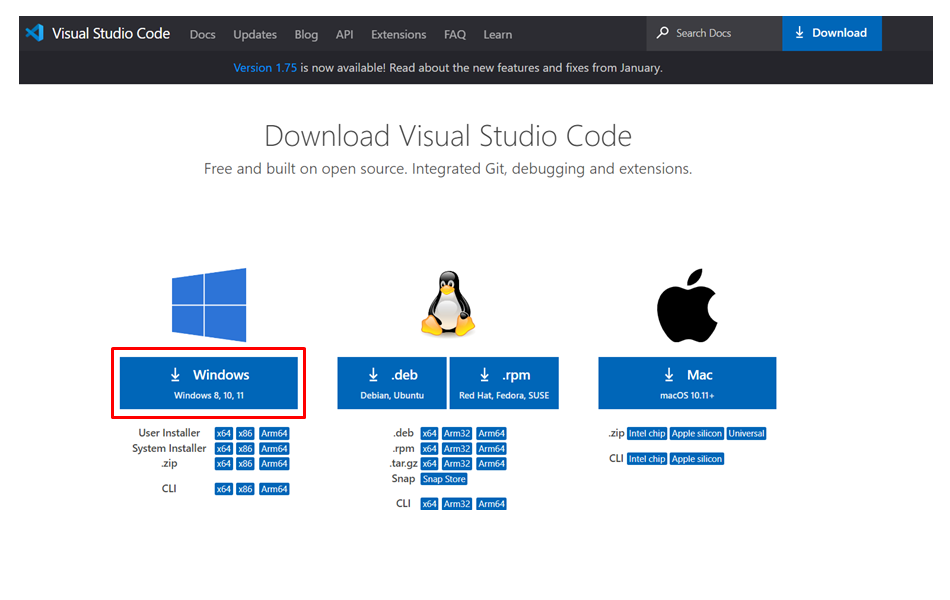950x600 pixels.
Task: Download Mac CLI Apple silicon
Action: (697, 459)
